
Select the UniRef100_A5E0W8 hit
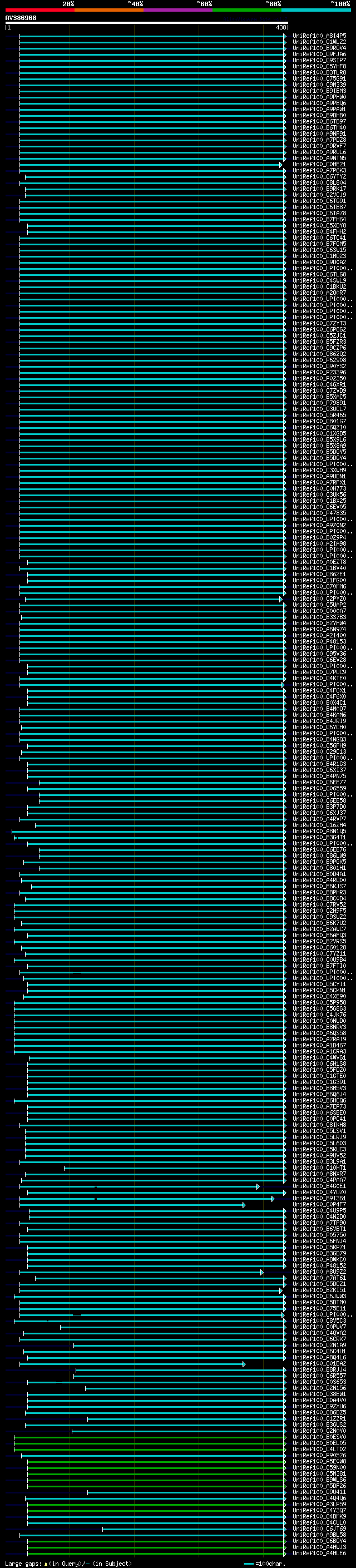pyautogui.click(x=319, y=1461)
